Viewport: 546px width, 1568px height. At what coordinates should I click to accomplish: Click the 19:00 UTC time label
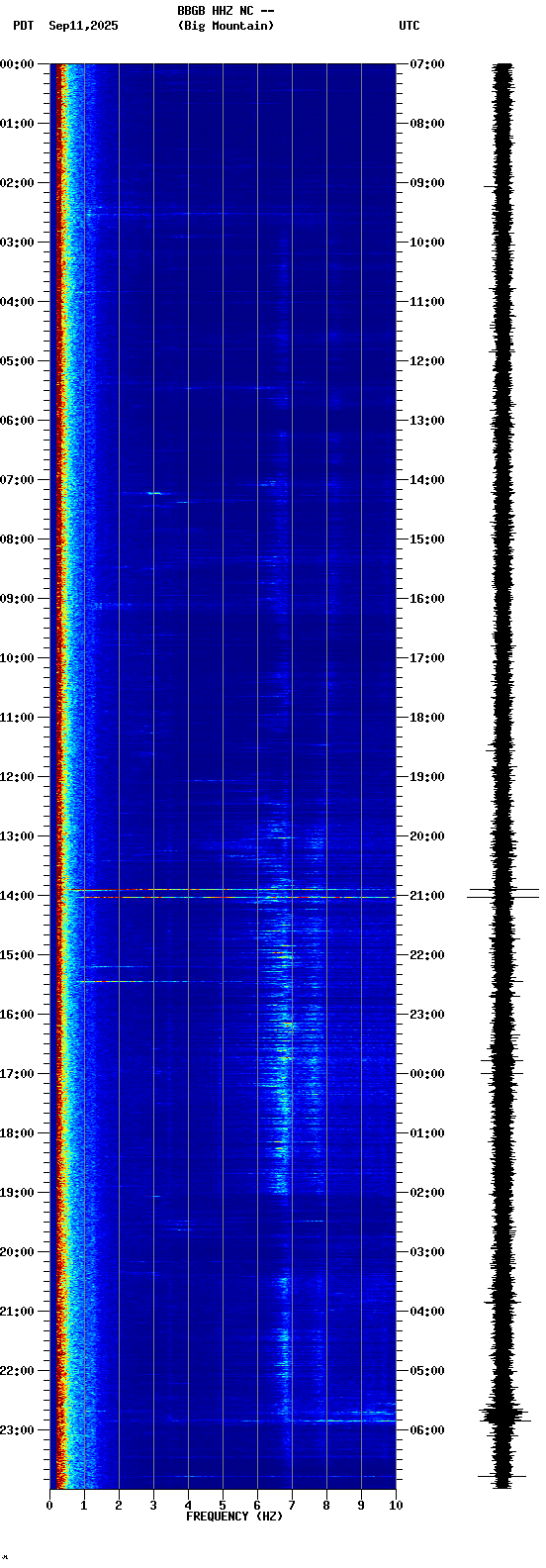click(x=427, y=777)
